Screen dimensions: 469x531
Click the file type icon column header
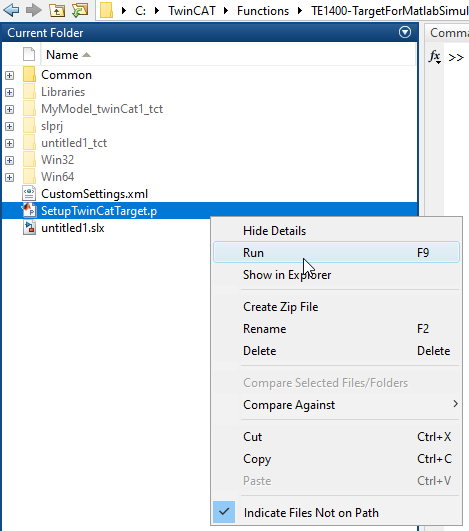click(29, 55)
